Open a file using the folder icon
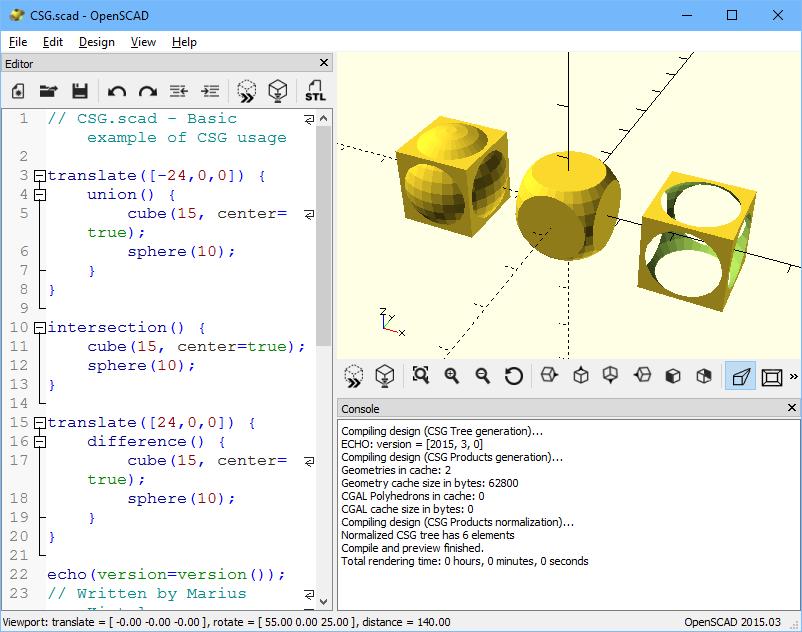The height and width of the screenshot is (632, 802). pos(49,91)
